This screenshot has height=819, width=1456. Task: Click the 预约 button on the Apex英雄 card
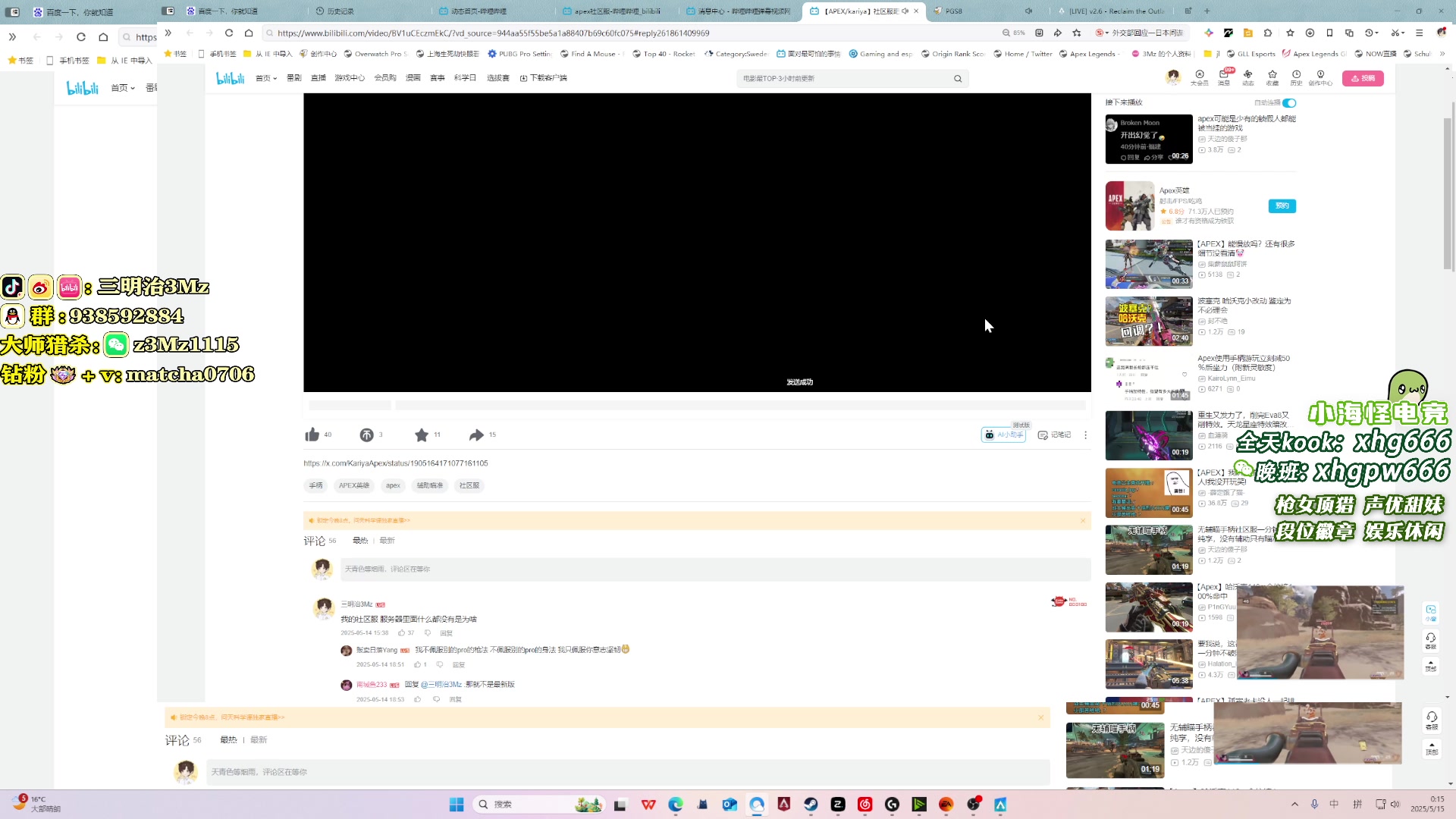(x=1282, y=206)
